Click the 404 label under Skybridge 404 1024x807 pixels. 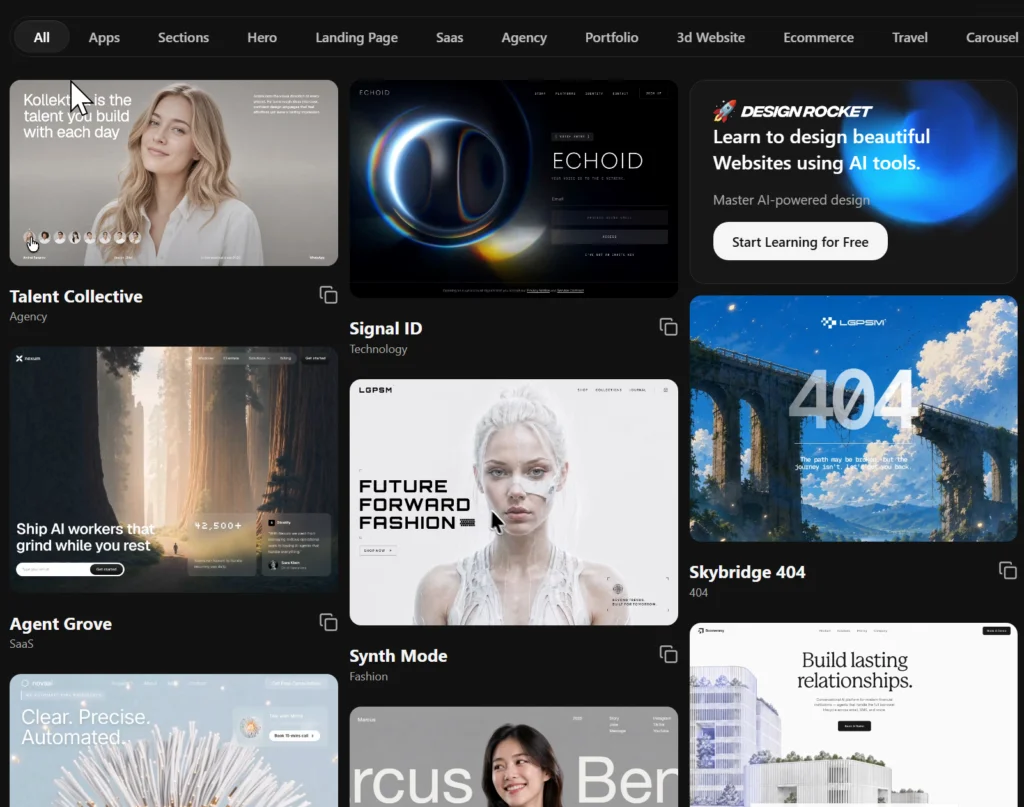pos(698,593)
